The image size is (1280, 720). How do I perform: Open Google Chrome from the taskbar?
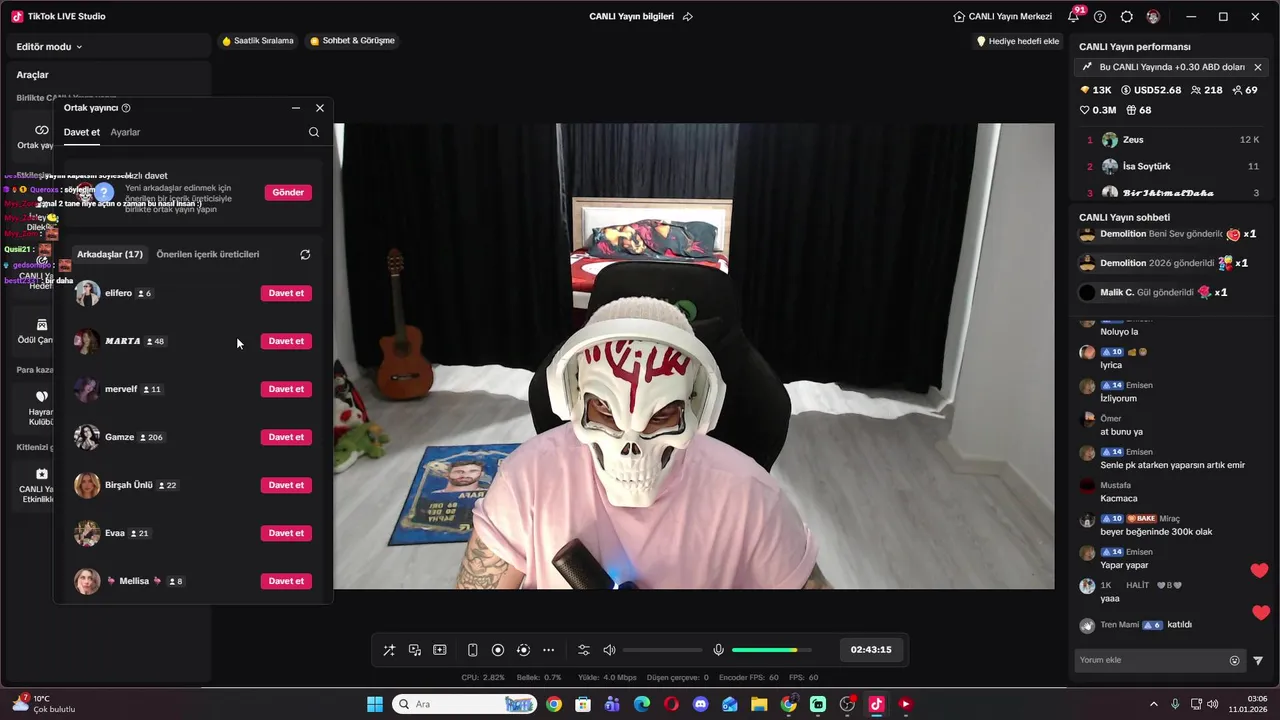(x=554, y=704)
